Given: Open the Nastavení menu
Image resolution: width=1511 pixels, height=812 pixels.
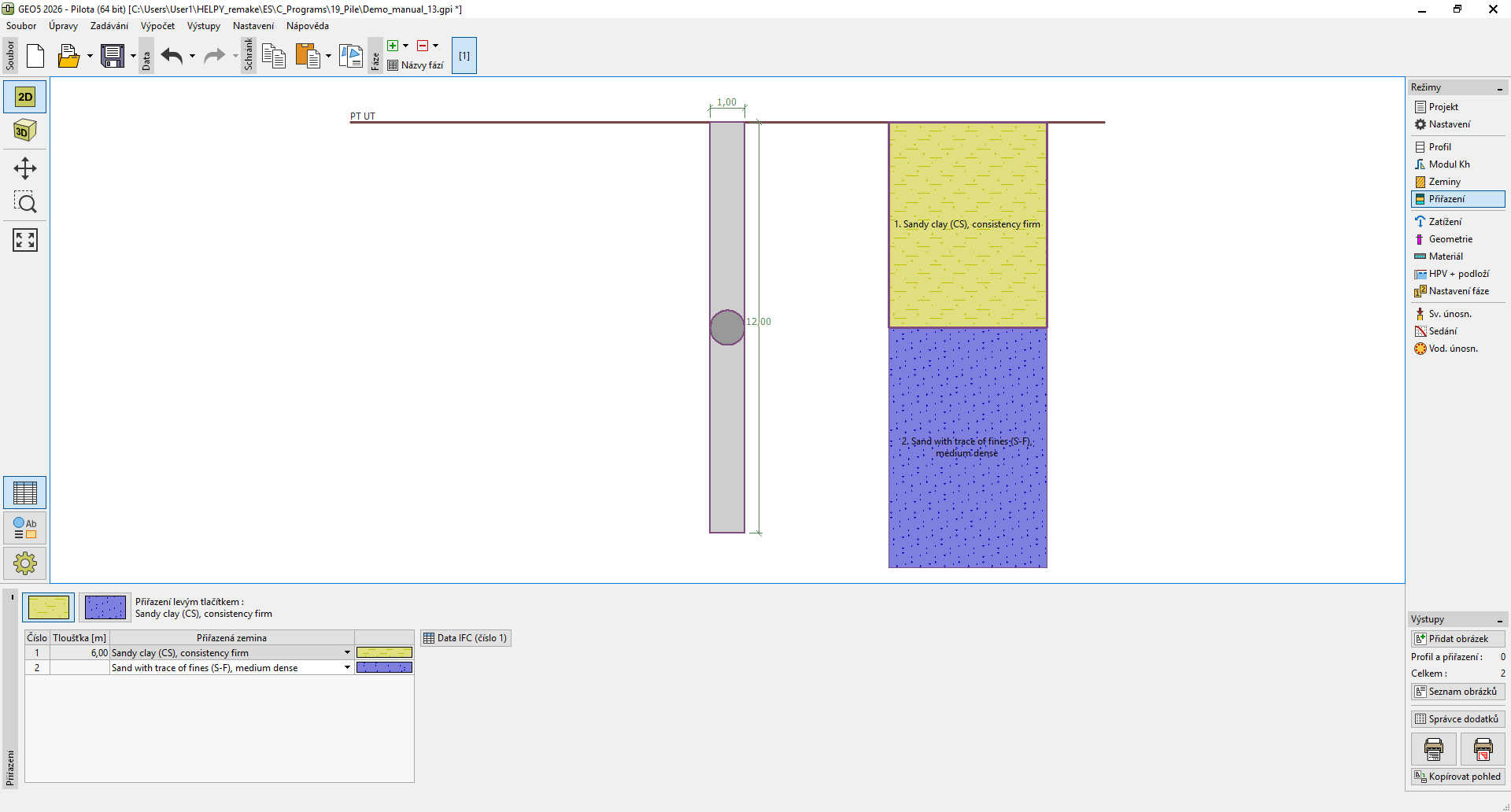Looking at the screenshot, I should pyautogui.click(x=253, y=26).
